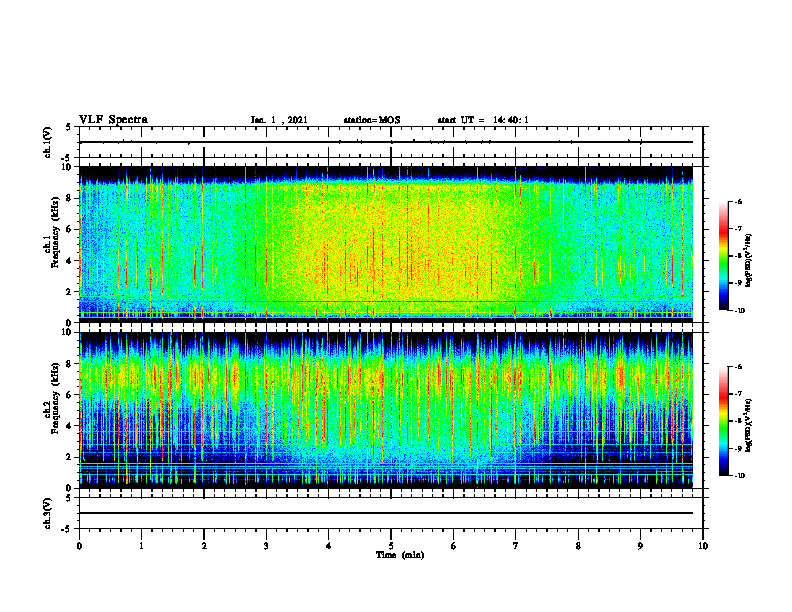
Task: Click the "start UT = 14:40: 1" text
Action: [483, 120]
